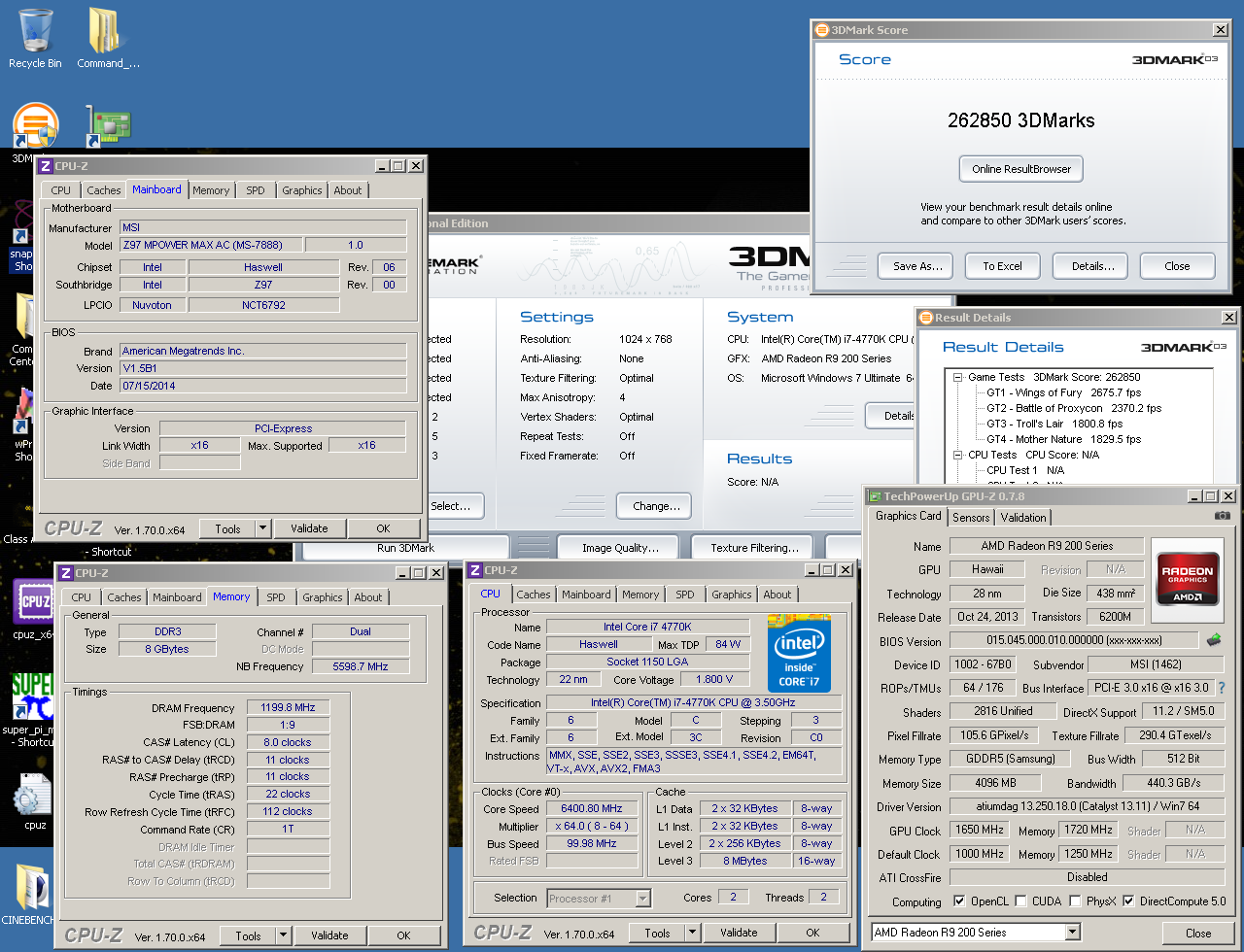Image resolution: width=1244 pixels, height=952 pixels.
Task: Click the Close button in GPU-Z
Action: point(1198,933)
